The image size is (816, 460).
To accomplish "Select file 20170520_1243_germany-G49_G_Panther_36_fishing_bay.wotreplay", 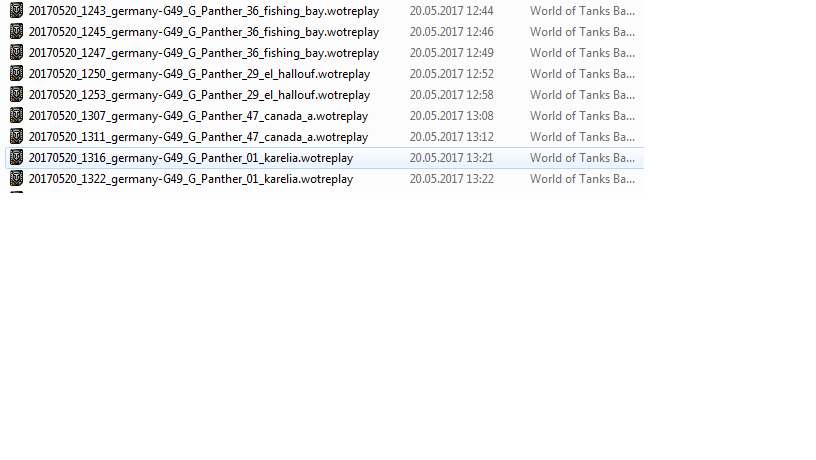I will tap(204, 11).
